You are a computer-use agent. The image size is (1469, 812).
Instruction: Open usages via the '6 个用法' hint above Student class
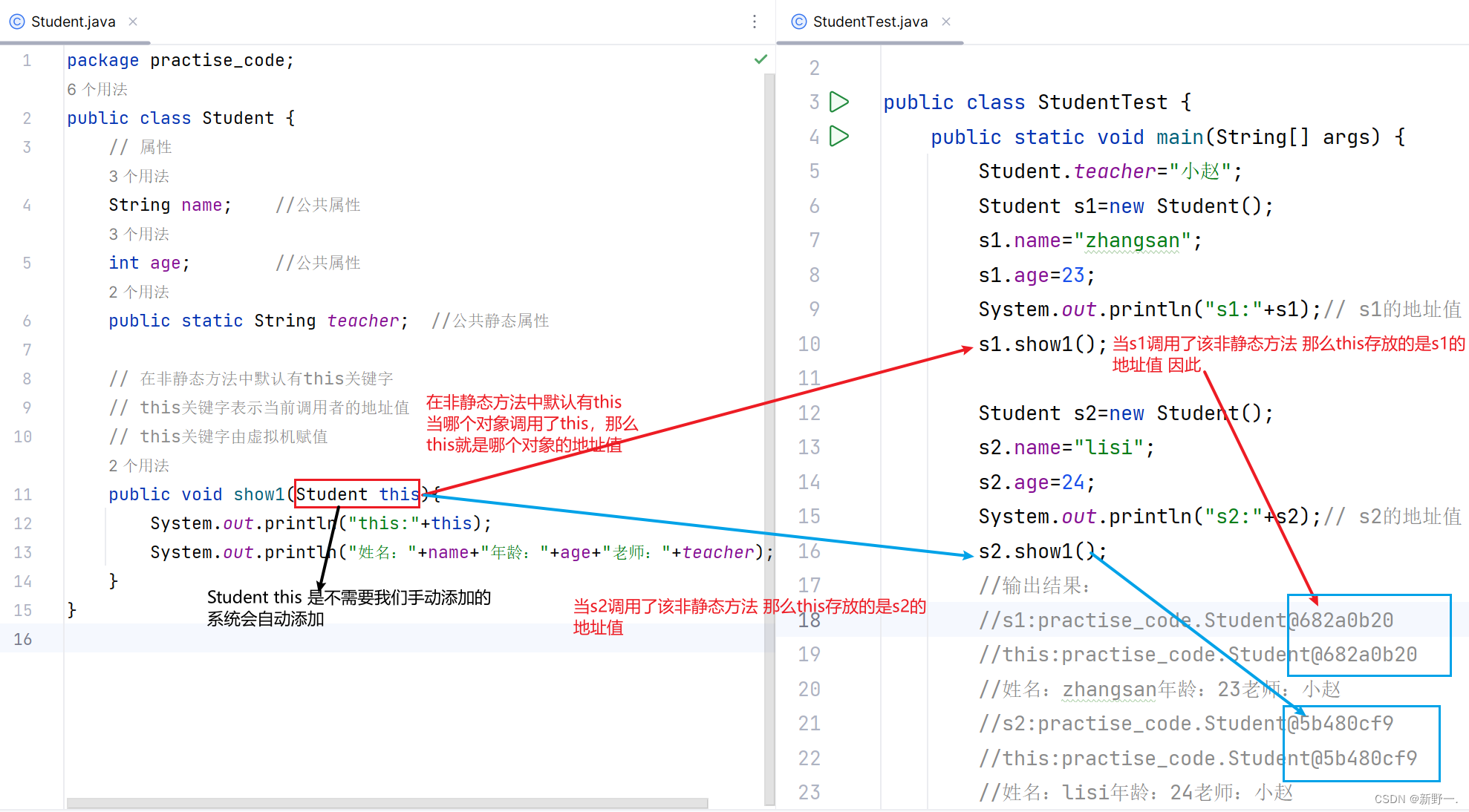[97, 88]
